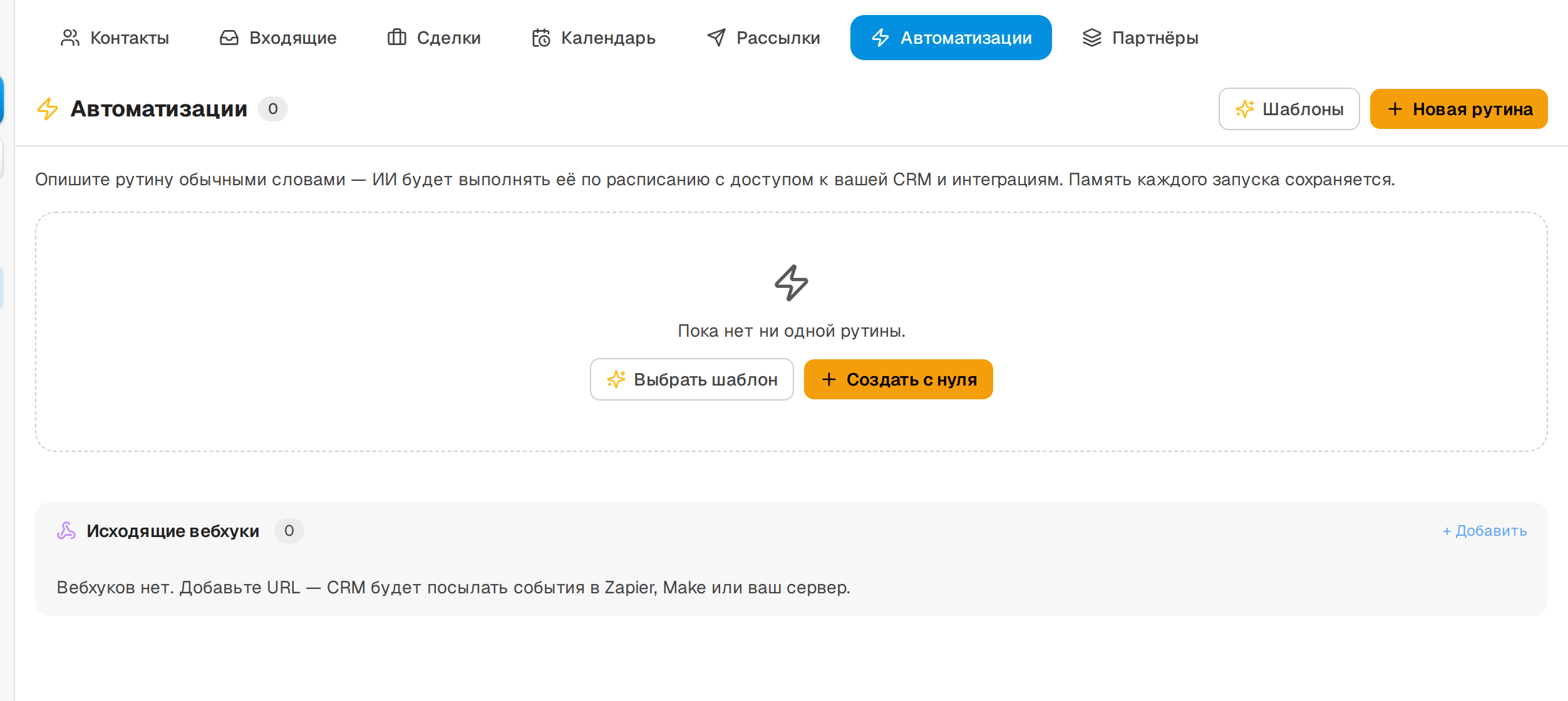
Task: Switch to the Сделки tab
Action: [x=434, y=38]
